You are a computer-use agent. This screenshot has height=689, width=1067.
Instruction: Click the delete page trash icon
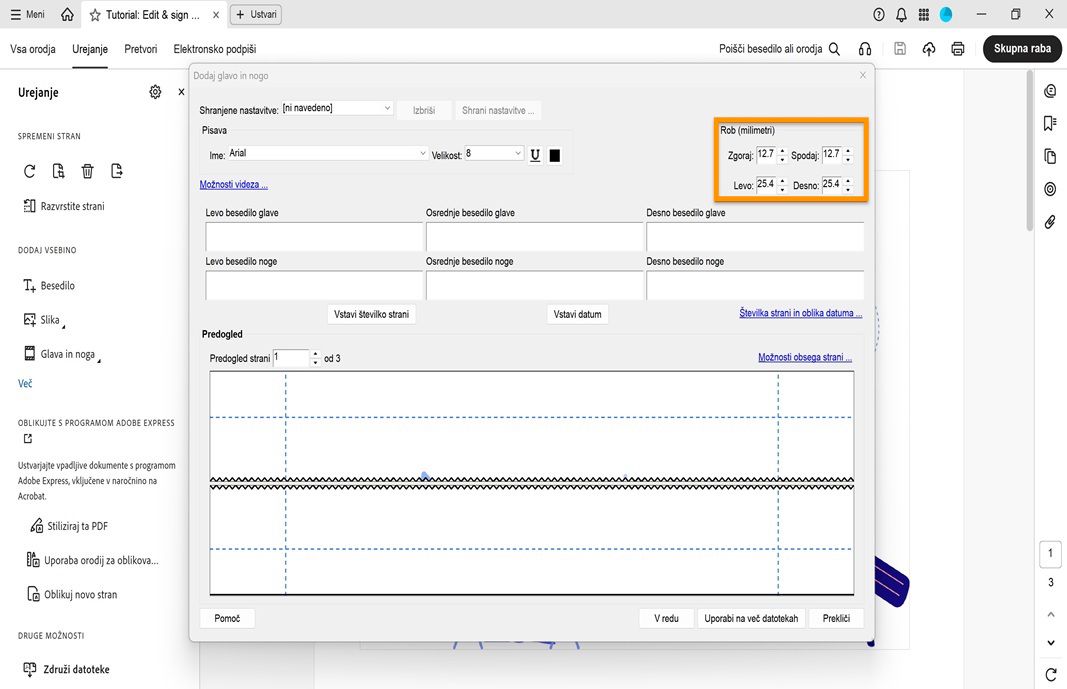click(x=87, y=171)
